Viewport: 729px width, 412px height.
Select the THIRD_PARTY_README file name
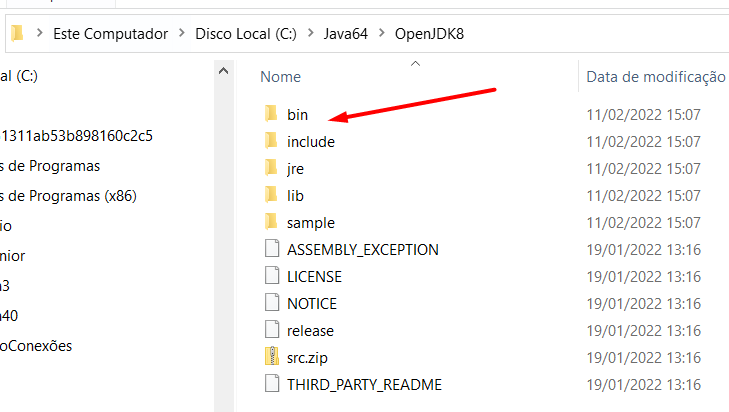tap(364, 385)
